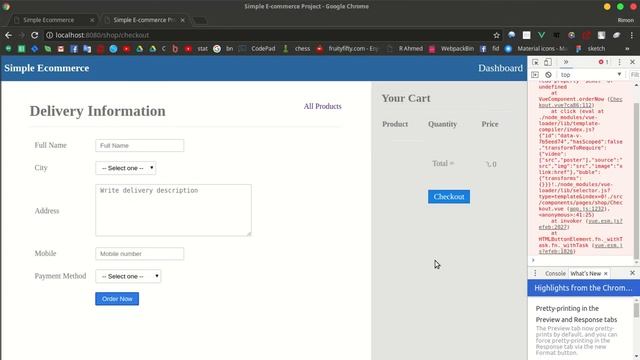This screenshot has height=360, width=640.
Task: Switch to the Console drawer tab
Action: 555,273
